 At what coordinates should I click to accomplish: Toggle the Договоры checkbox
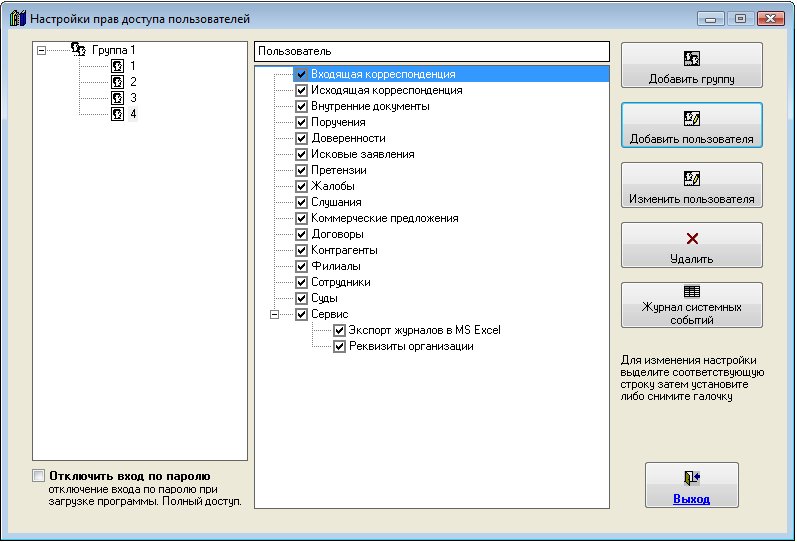301,234
